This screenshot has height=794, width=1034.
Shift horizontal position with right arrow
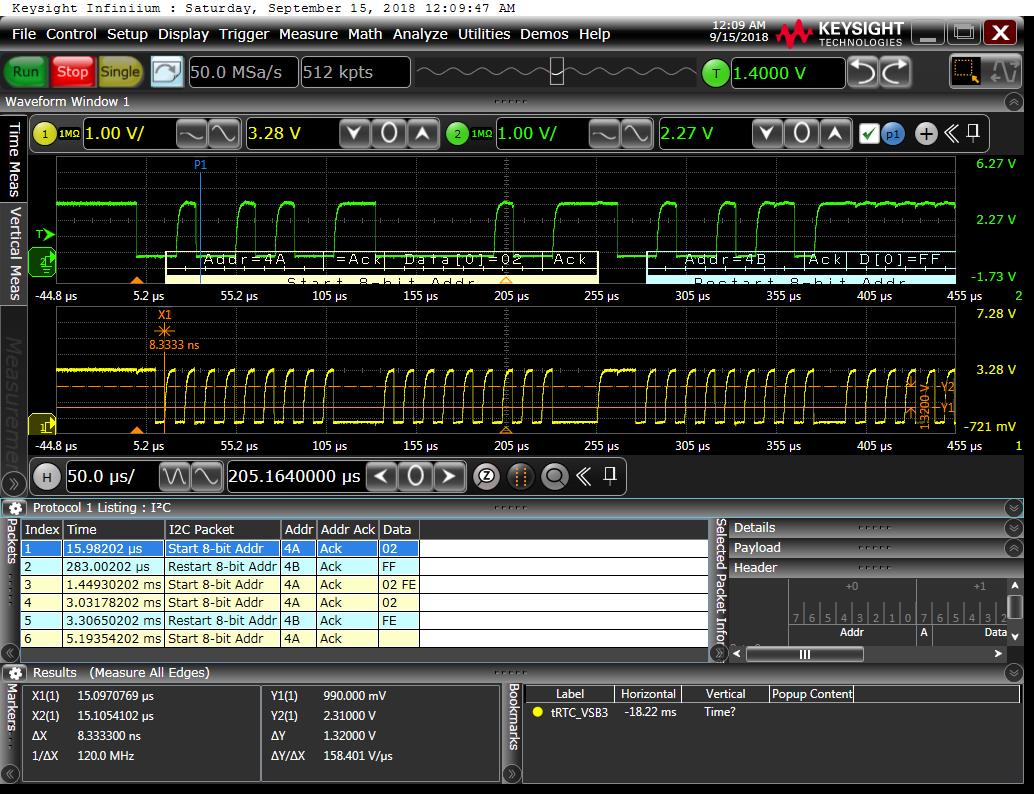click(448, 476)
